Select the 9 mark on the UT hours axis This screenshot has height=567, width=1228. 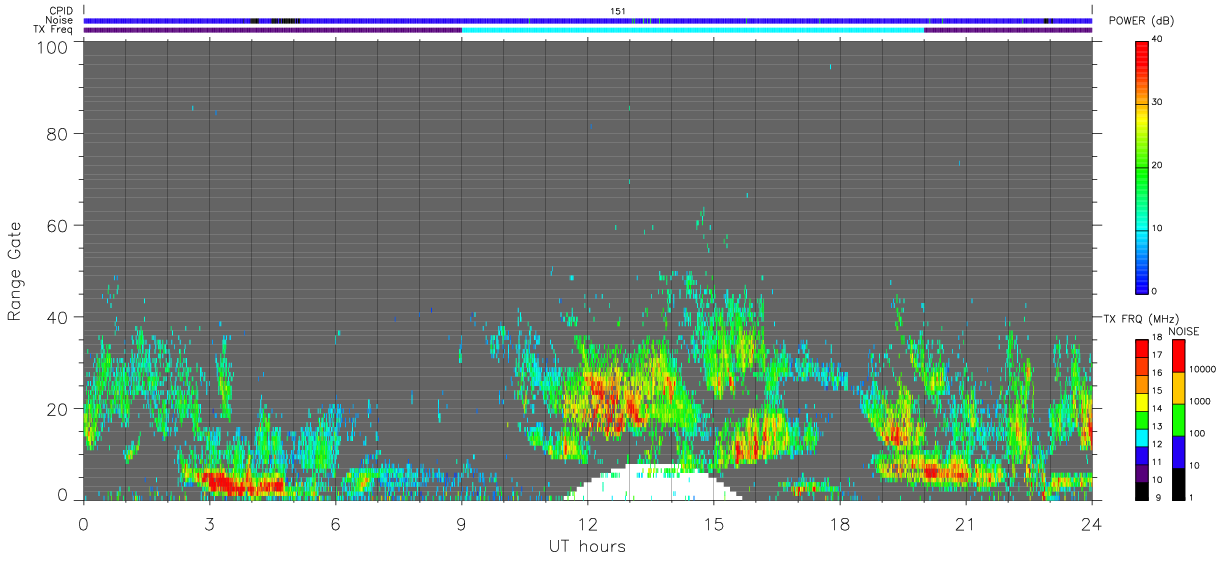(462, 523)
